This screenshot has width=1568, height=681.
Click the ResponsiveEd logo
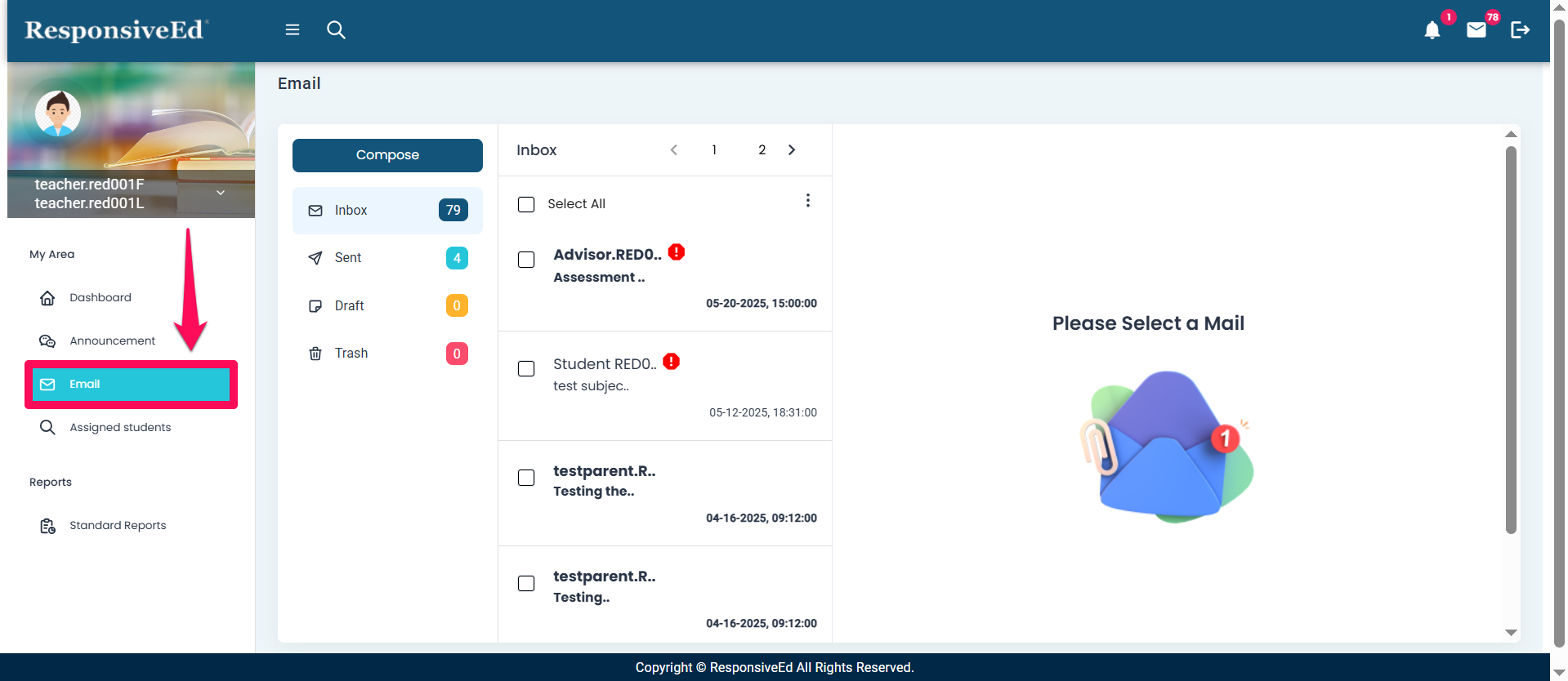coord(116,30)
